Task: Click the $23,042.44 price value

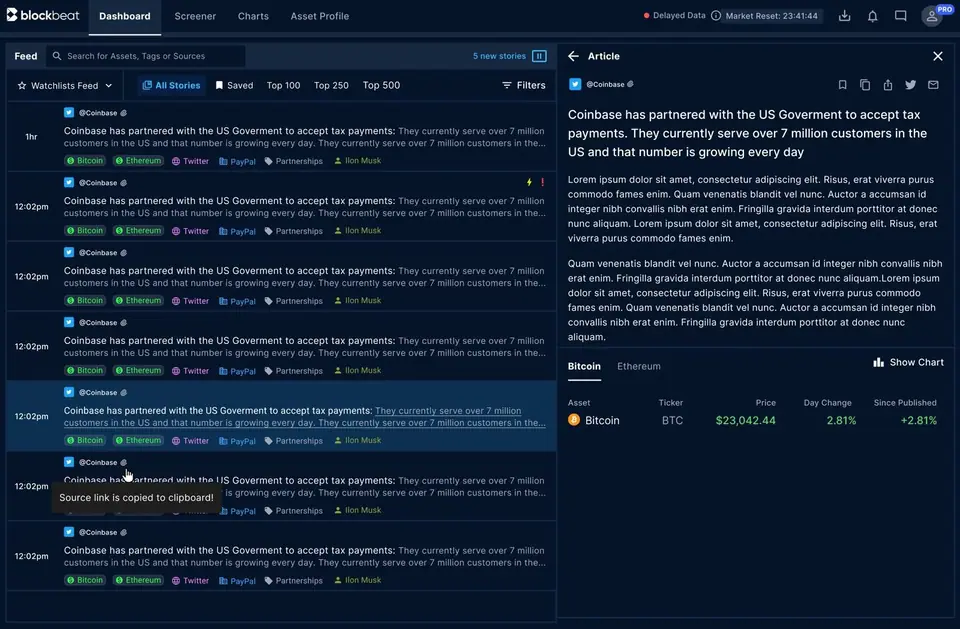Action: click(745, 420)
